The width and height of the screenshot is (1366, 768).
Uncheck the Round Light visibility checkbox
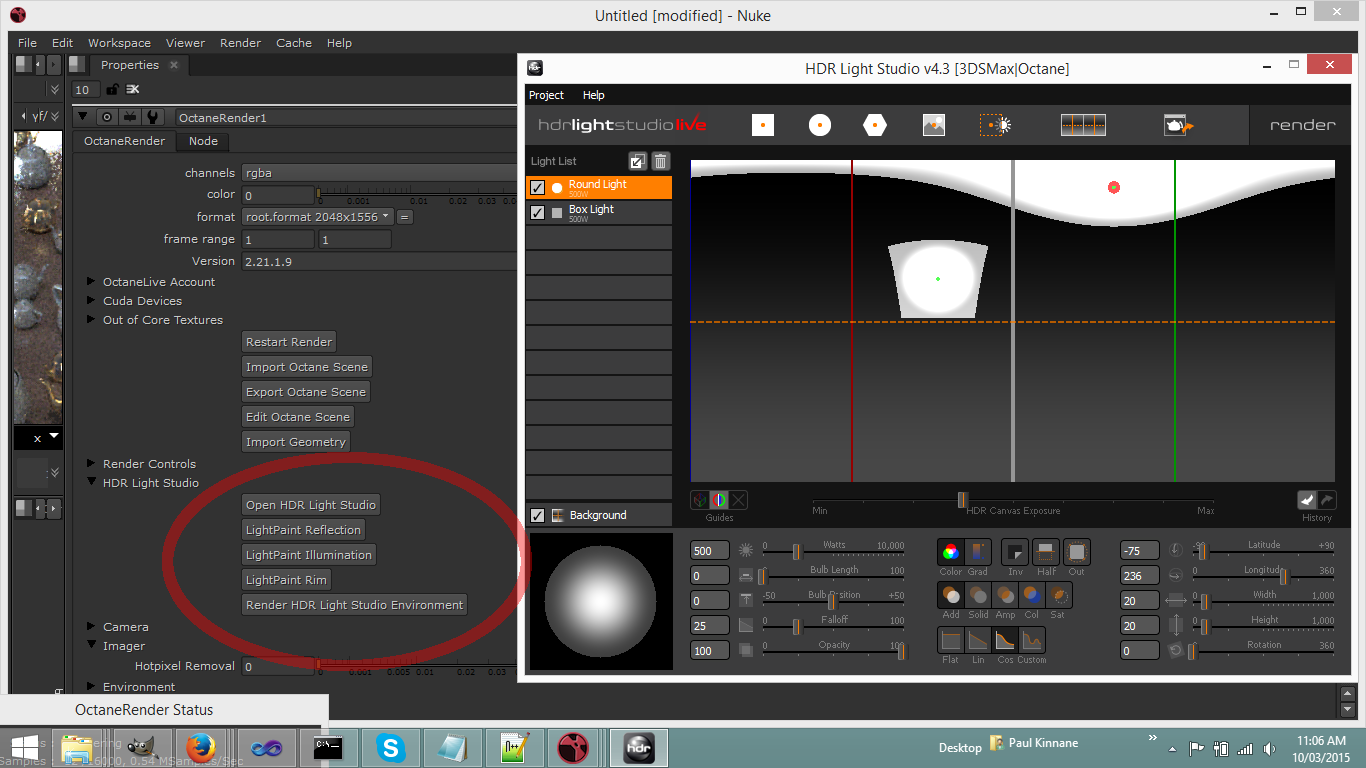pos(537,188)
